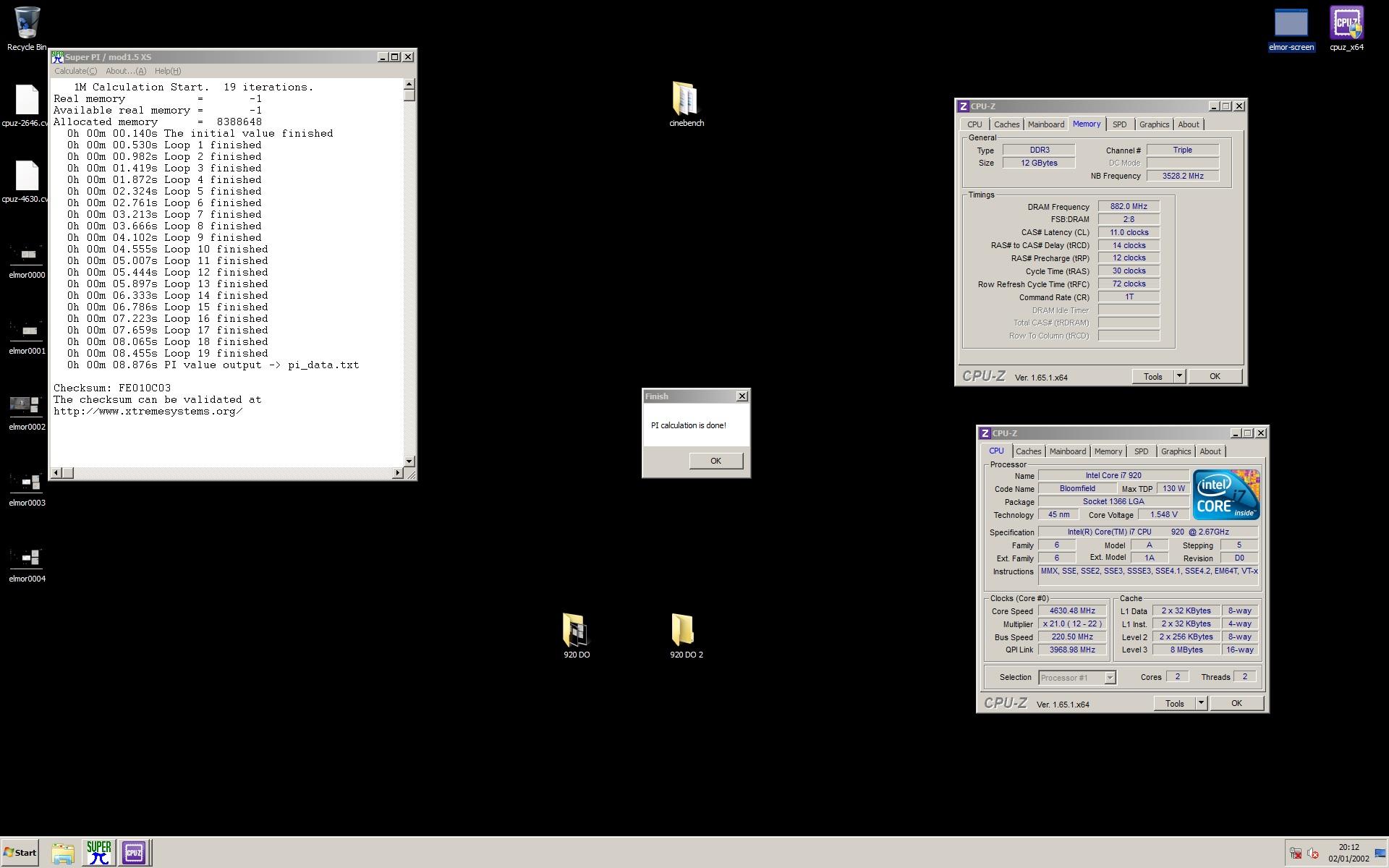The image size is (1389, 868).
Task: Expand Tools dropdown arrow in upper CPU-Z window
Action: click(1179, 377)
